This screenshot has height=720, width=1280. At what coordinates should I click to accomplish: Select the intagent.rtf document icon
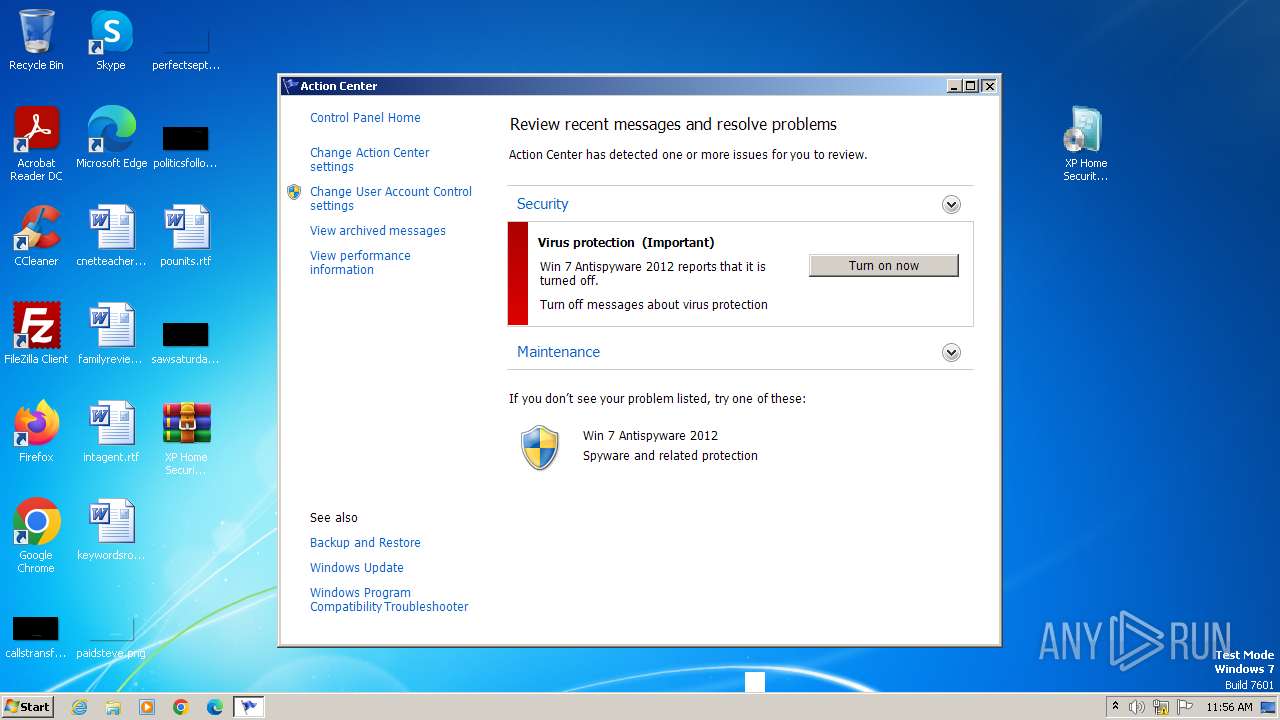click(x=111, y=432)
